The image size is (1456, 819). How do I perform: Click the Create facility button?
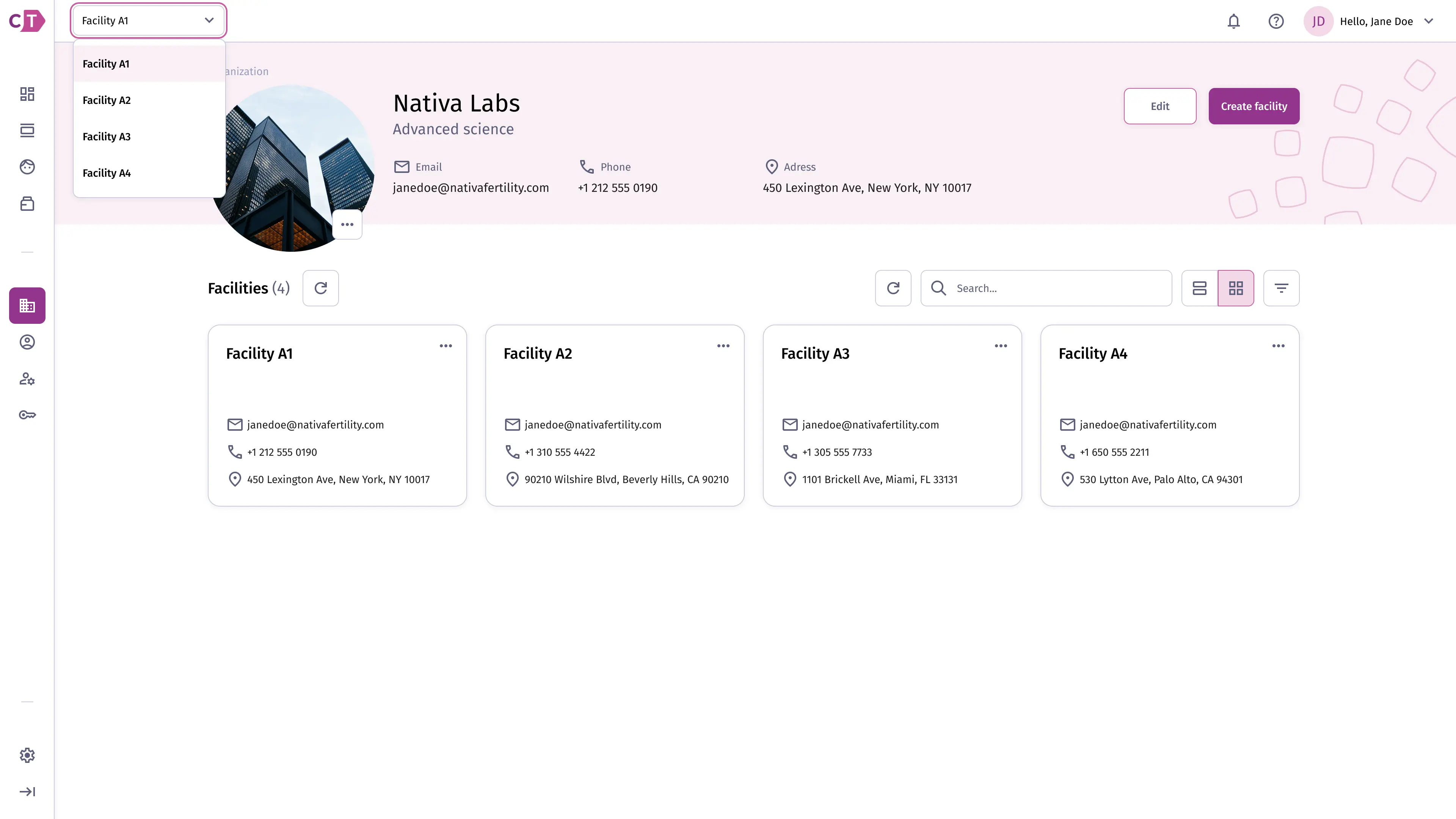[x=1254, y=106]
